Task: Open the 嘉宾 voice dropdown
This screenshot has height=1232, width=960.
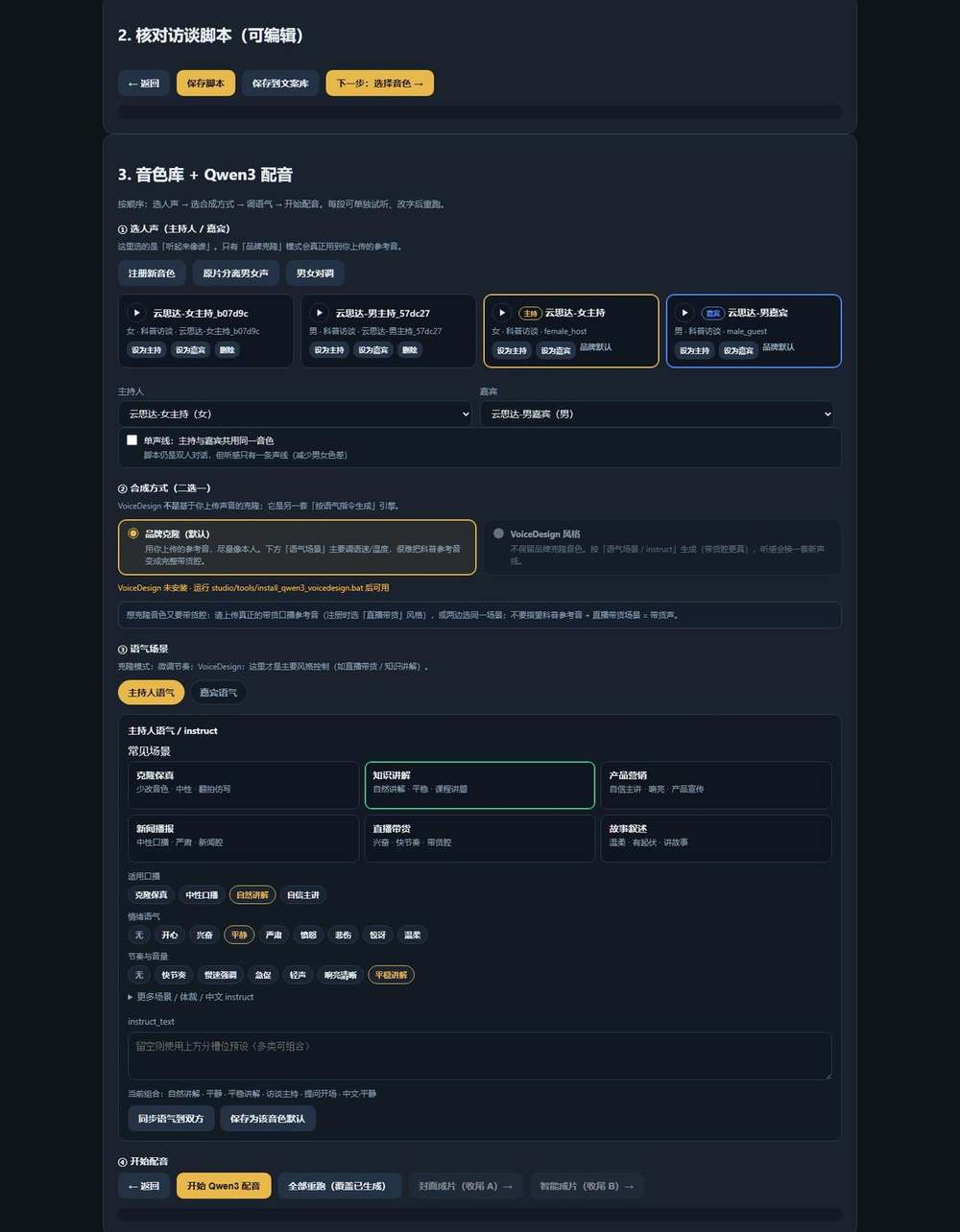Action: pyautogui.click(x=657, y=414)
